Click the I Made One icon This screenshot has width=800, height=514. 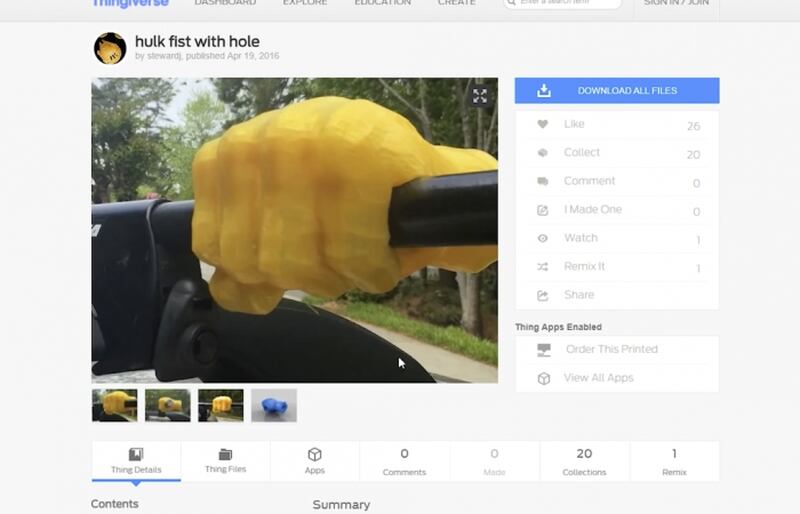(542, 210)
